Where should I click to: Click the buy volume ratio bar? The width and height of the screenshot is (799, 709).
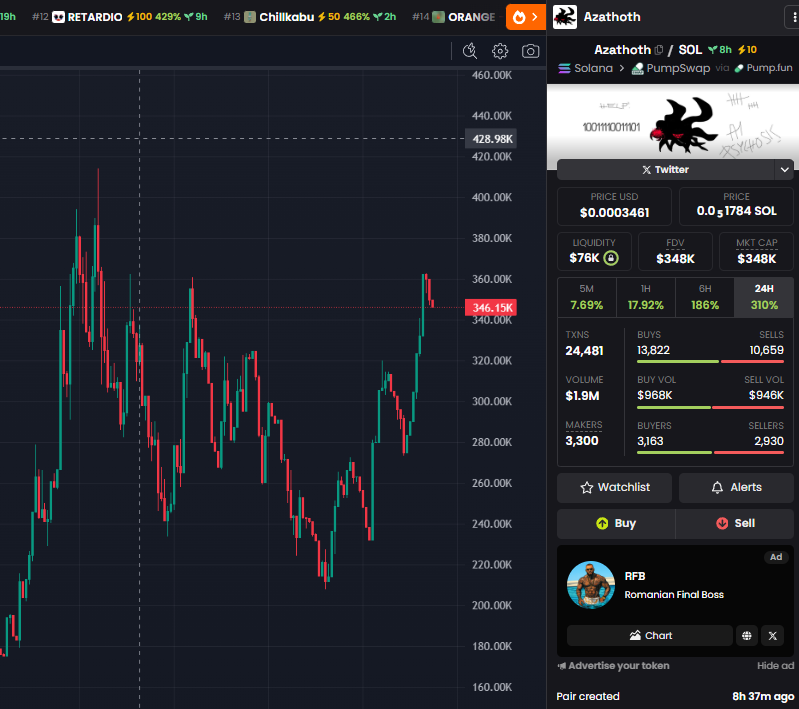[x=710, y=408]
